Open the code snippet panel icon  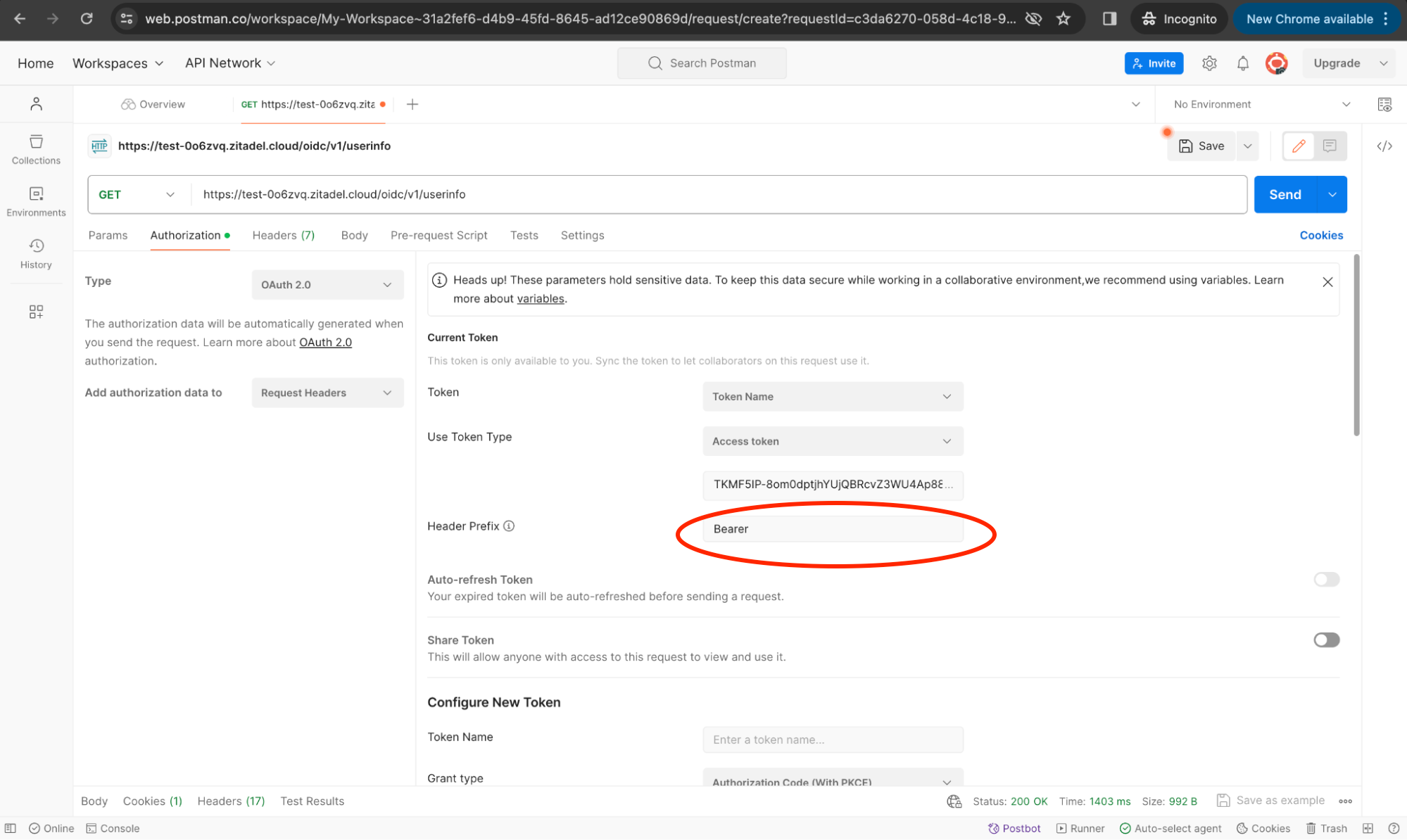click(1384, 146)
